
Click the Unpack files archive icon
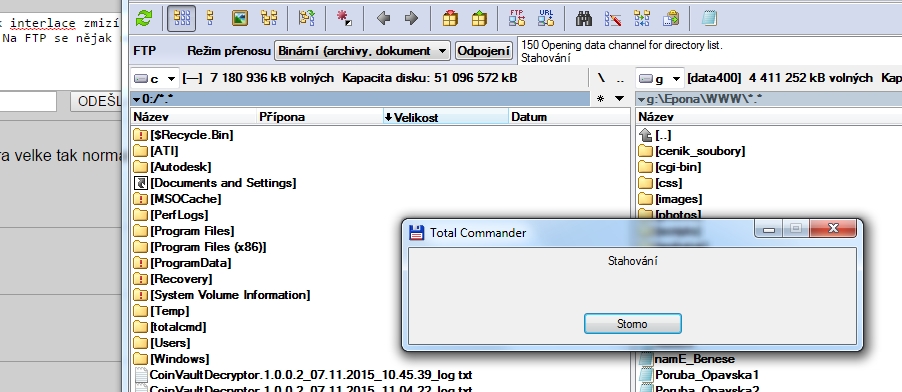479,19
